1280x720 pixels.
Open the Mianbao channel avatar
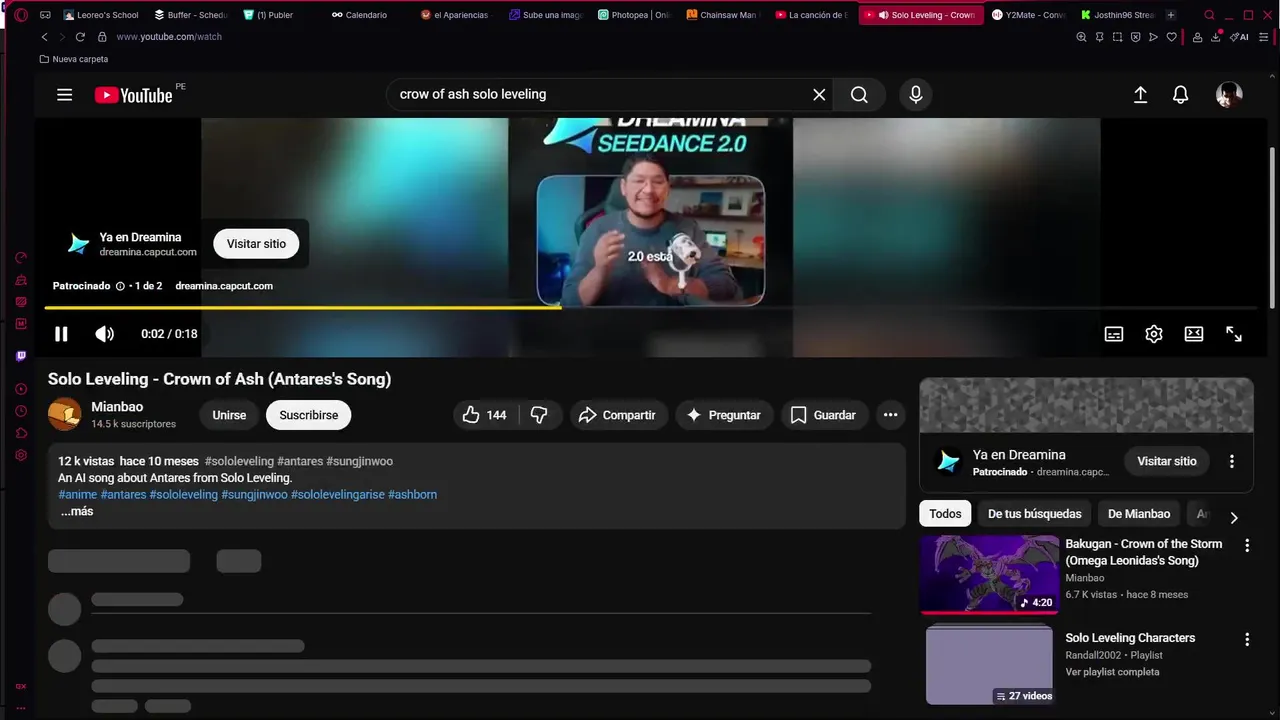(65, 414)
